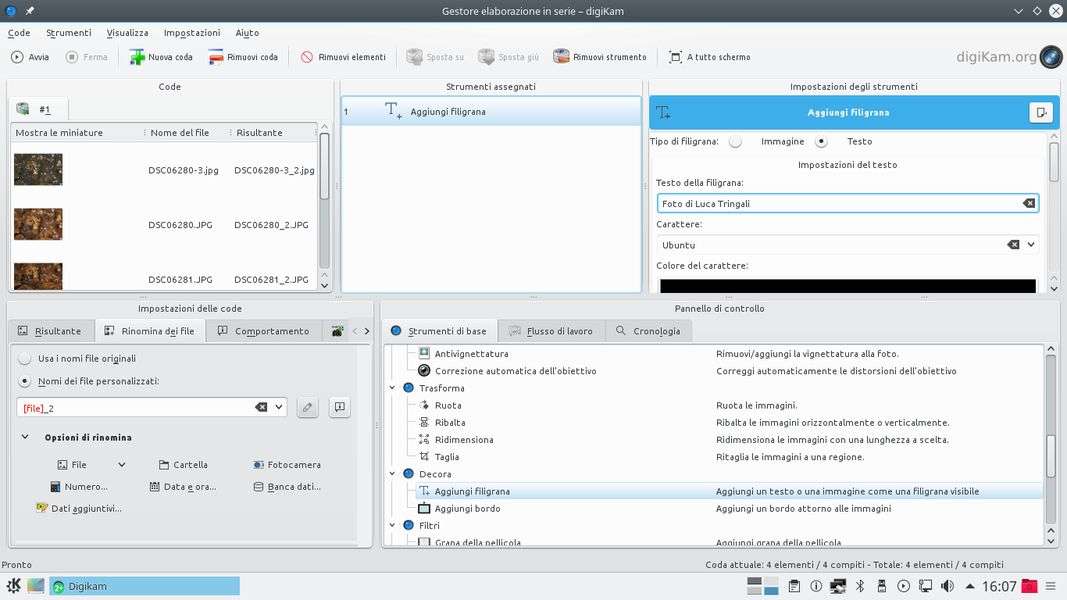Open rename pattern history dropdown
Image resolution: width=1067 pixels, height=600 pixels.
pos(279,407)
